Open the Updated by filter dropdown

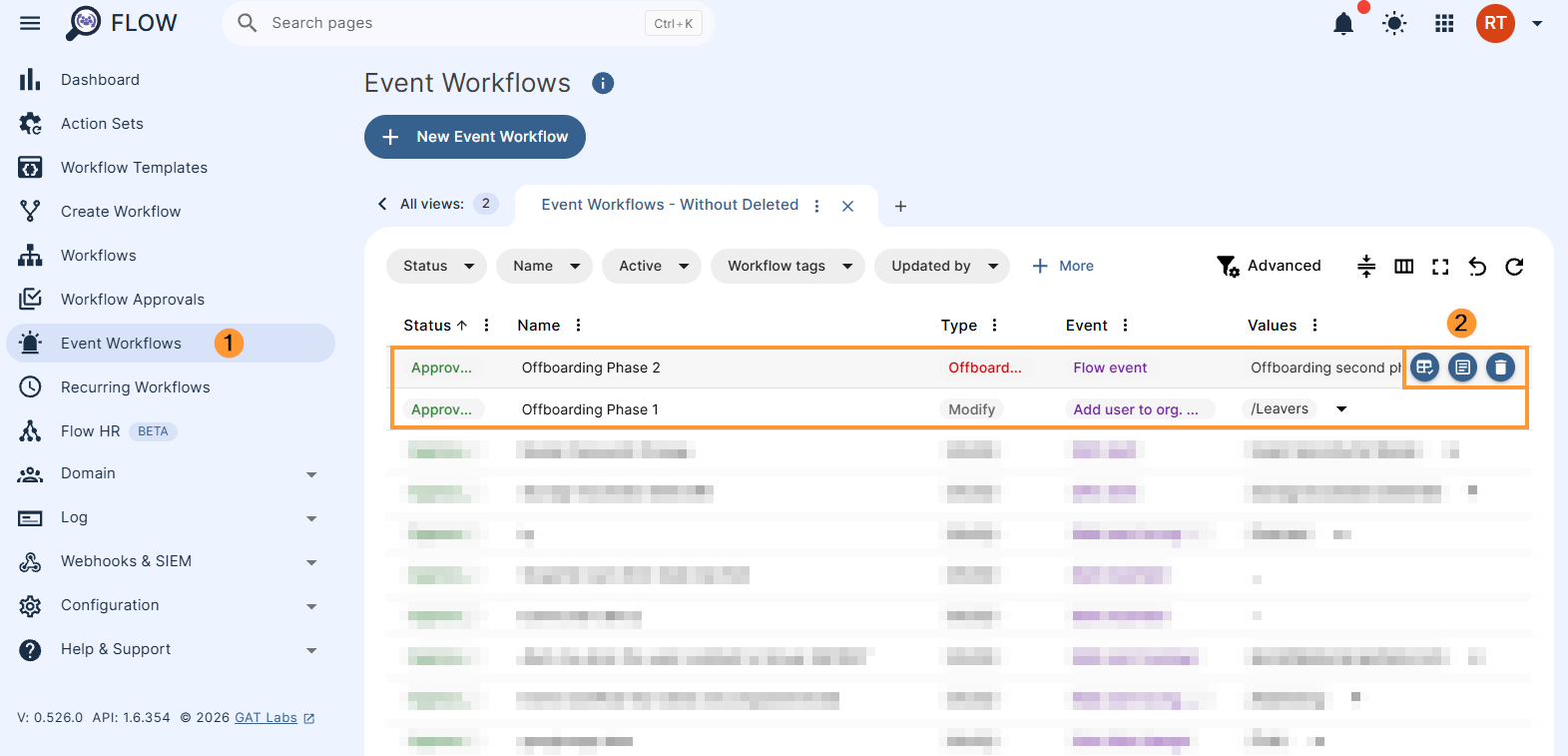coord(942,266)
